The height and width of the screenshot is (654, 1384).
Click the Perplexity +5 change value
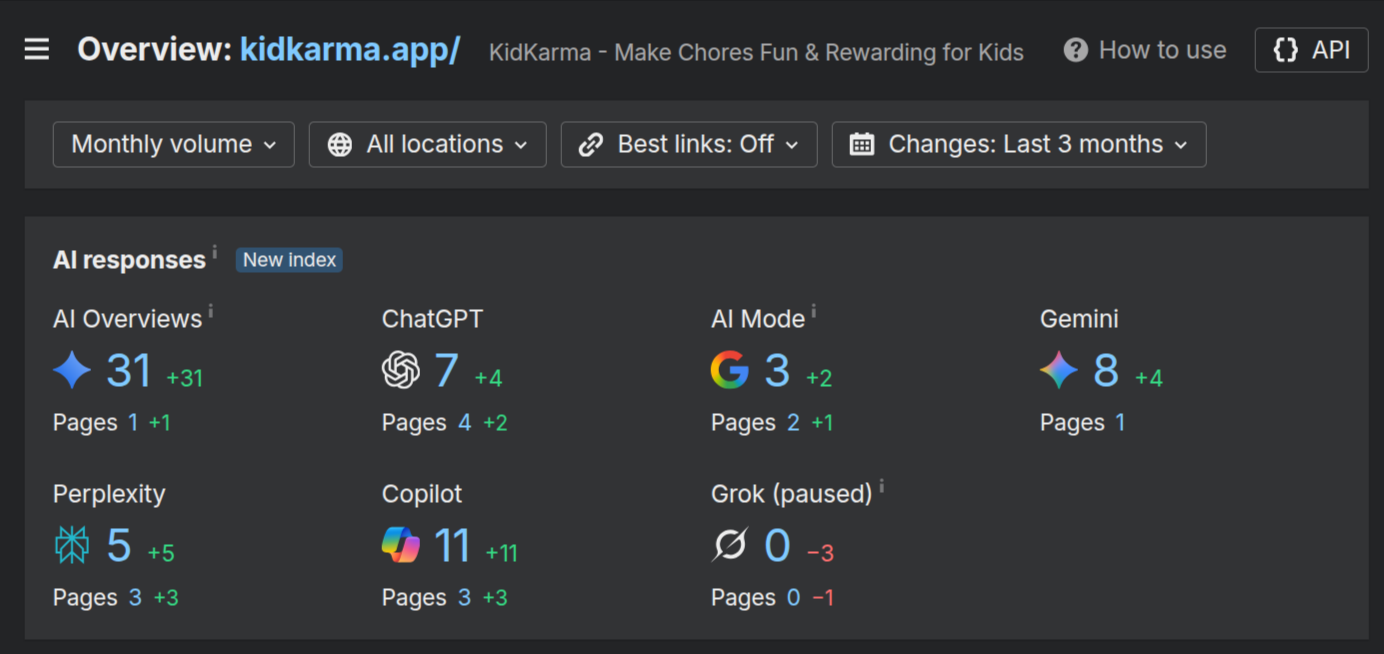coord(161,553)
